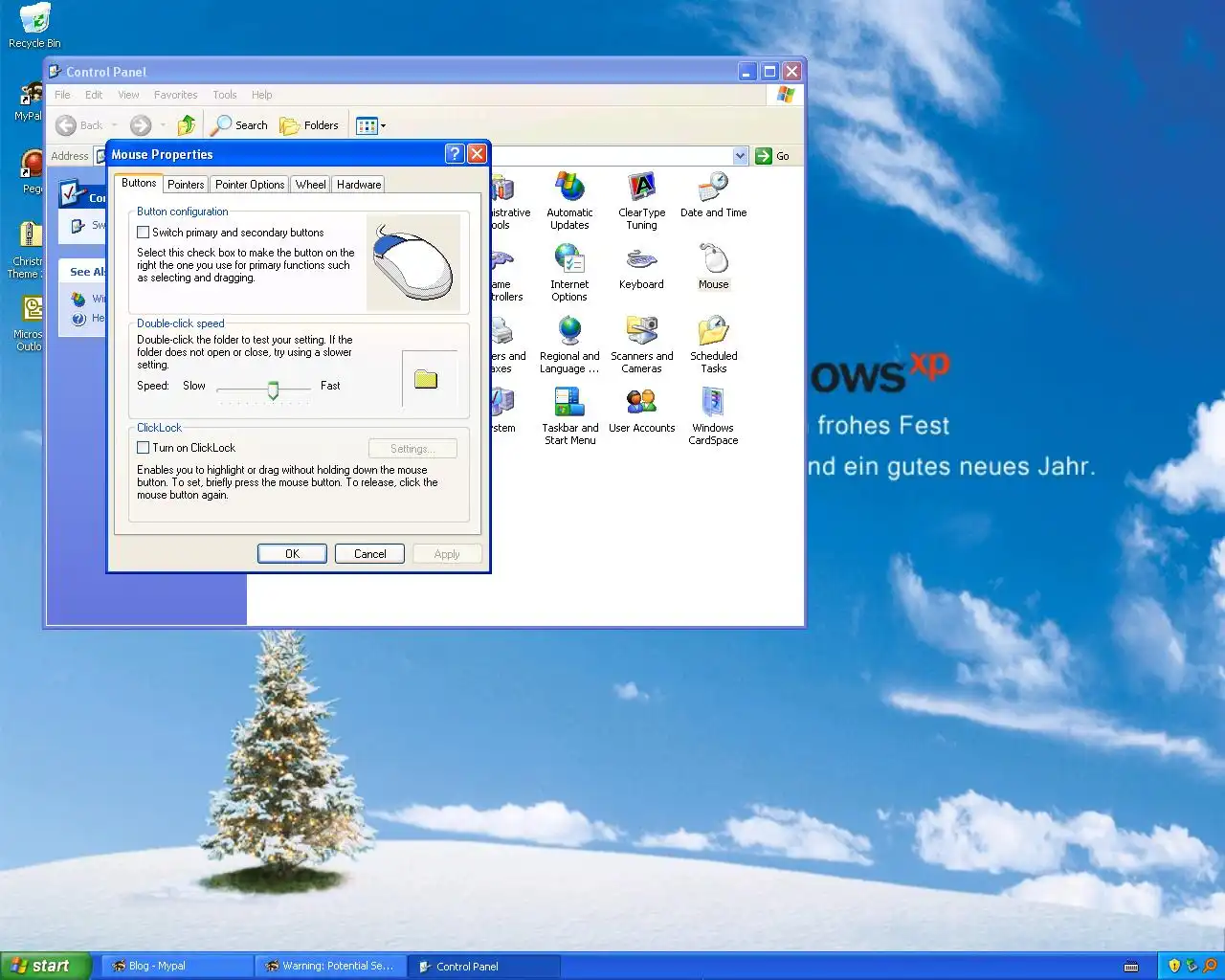Viewport: 1225px width, 980px height.
Task: Click the Search toolbar button
Action: [x=239, y=125]
